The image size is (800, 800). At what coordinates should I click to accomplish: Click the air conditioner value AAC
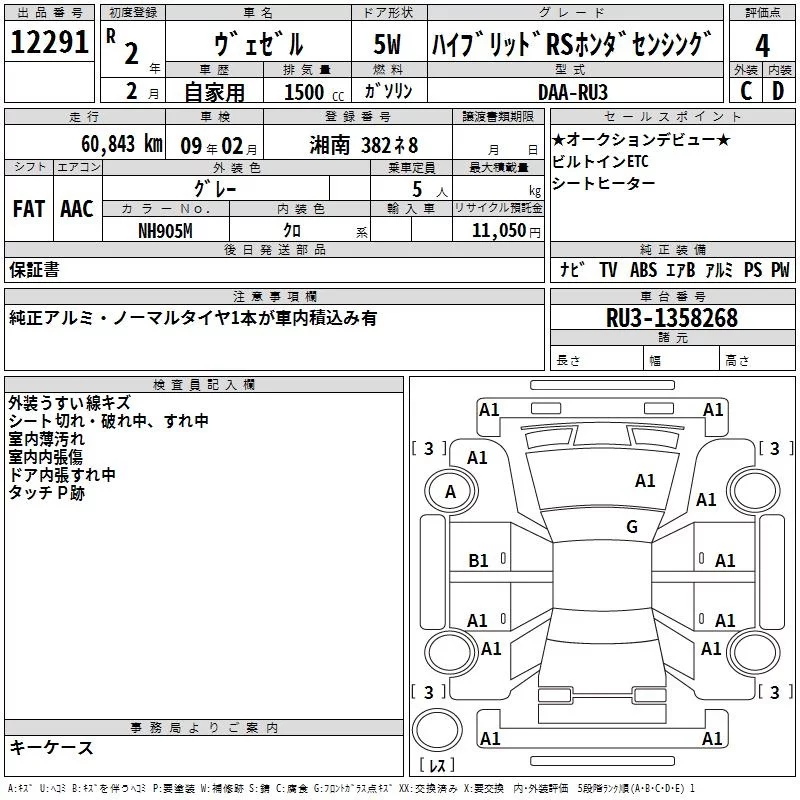[77, 209]
